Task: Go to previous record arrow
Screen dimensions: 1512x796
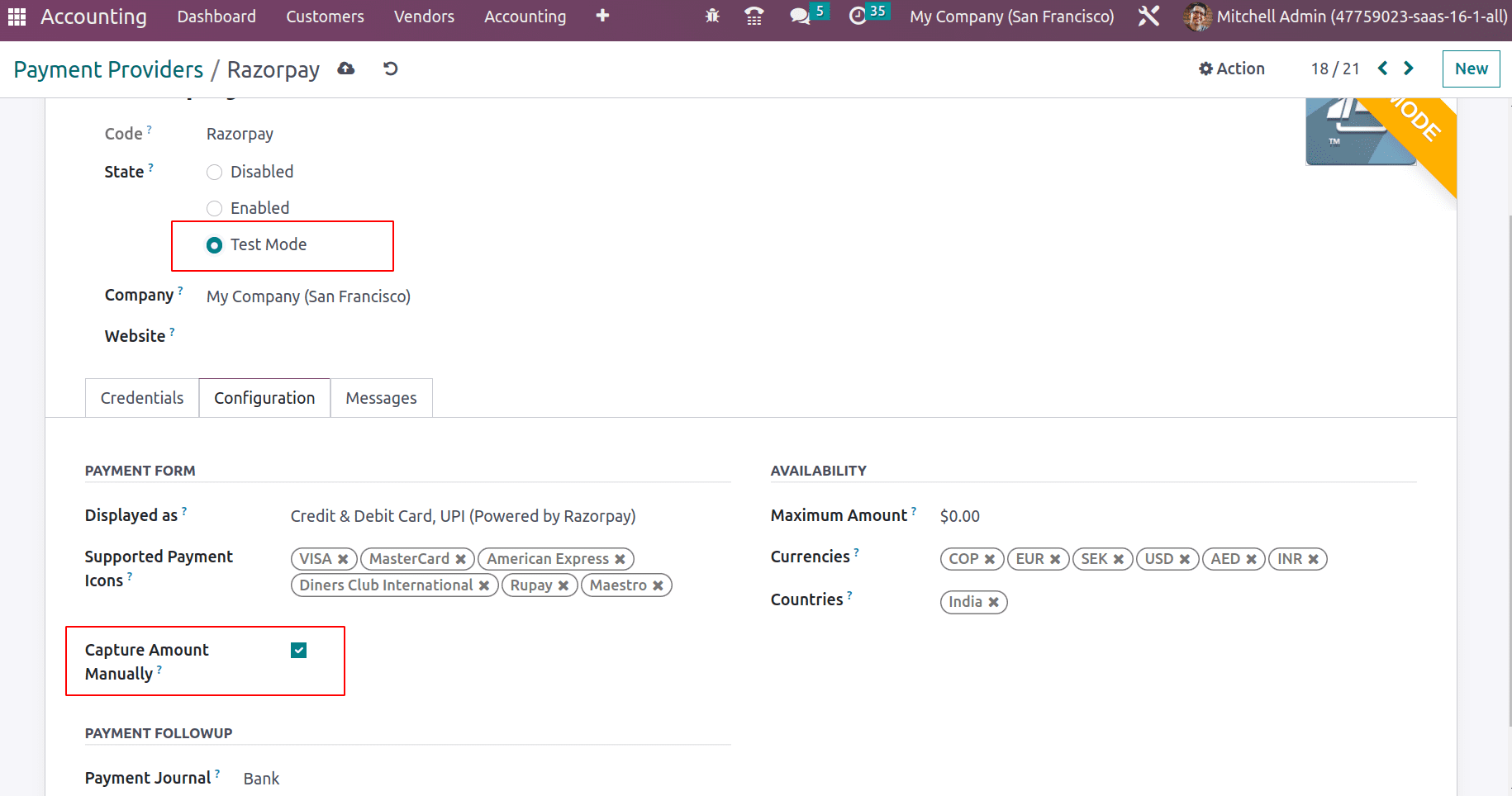Action: pyautogui.click(x=1382, y=69)
